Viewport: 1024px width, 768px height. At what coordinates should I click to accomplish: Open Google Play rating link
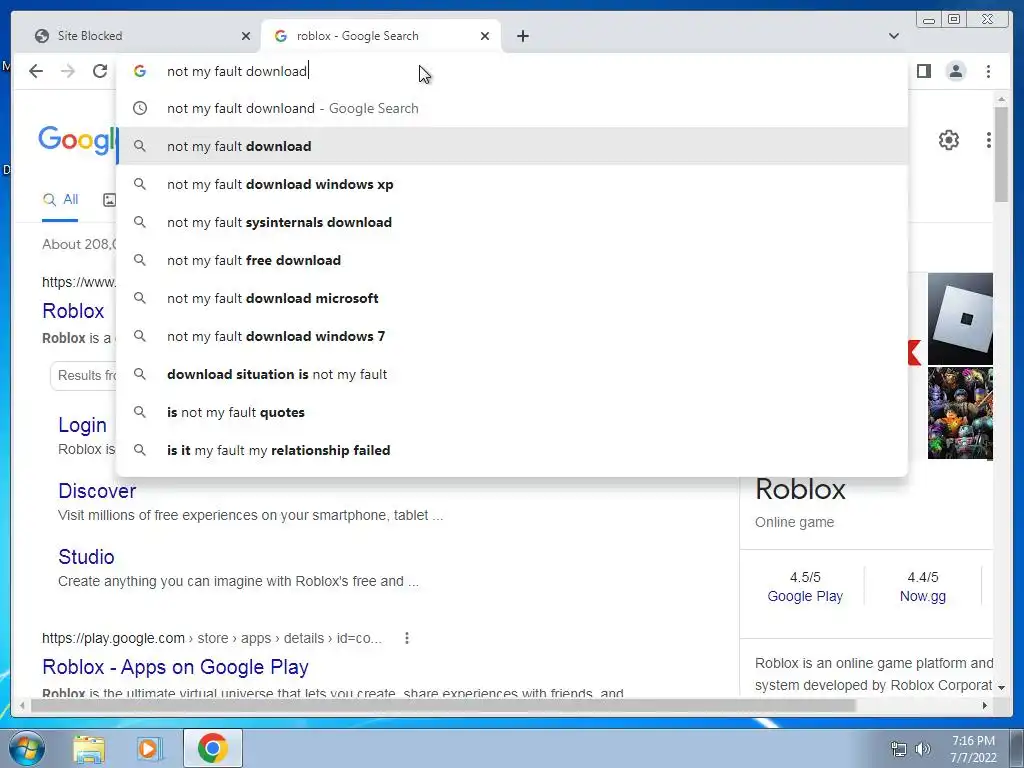click(805, 596)
